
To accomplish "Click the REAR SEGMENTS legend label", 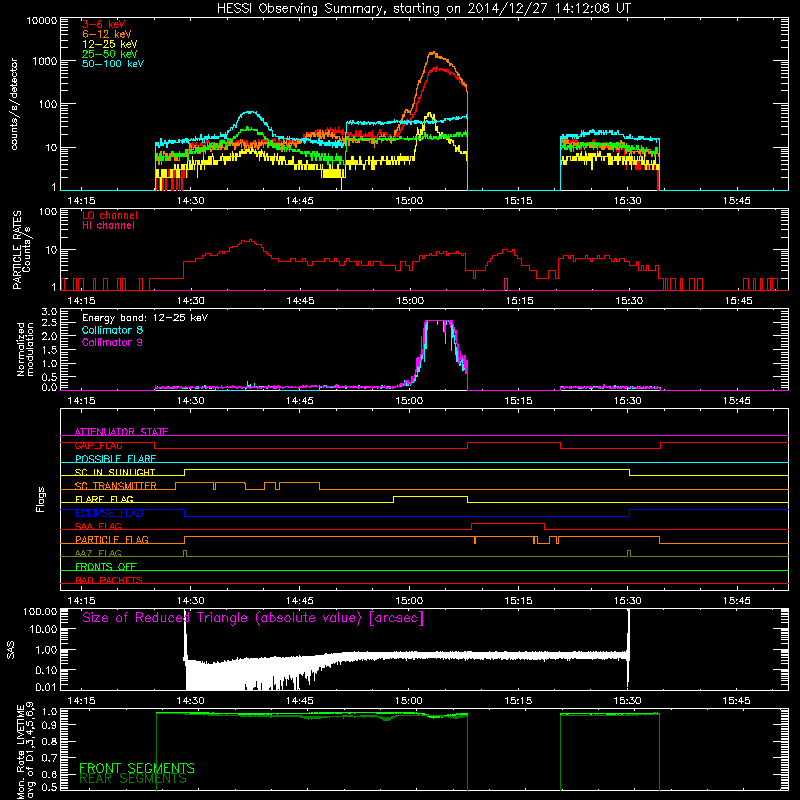I will click(133, 779).
